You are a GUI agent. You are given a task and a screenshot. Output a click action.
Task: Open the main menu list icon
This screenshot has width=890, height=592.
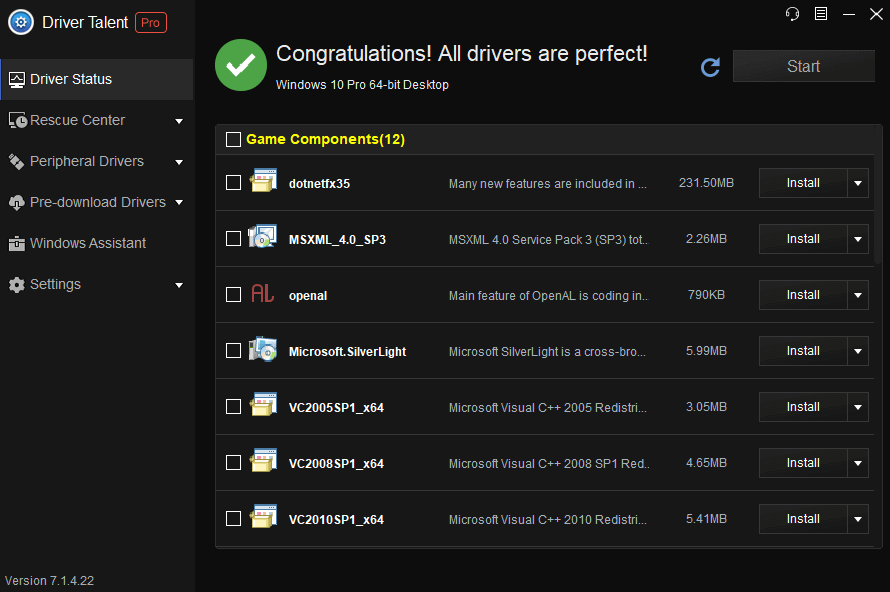tap(821, 14)
